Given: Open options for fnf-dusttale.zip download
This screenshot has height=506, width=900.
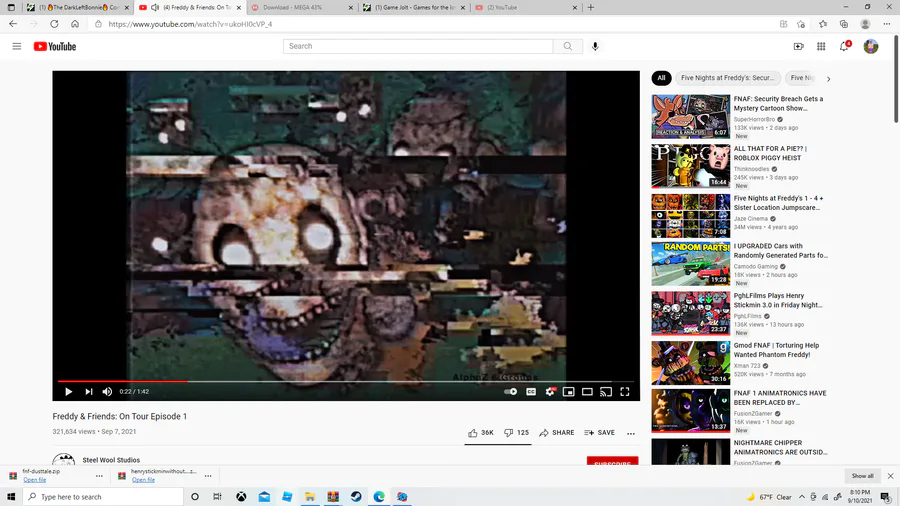Looking at the screenshot, I should pyautogui.click(x=99, y=476).
